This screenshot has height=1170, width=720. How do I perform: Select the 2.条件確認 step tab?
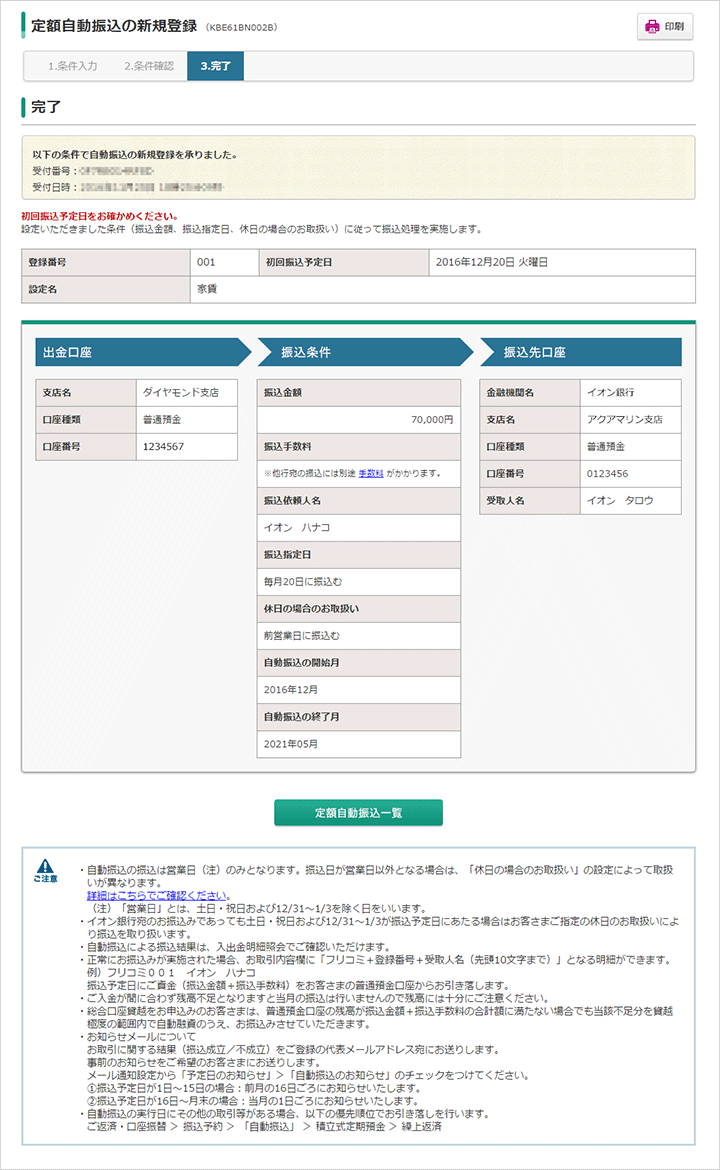[148, 66]
